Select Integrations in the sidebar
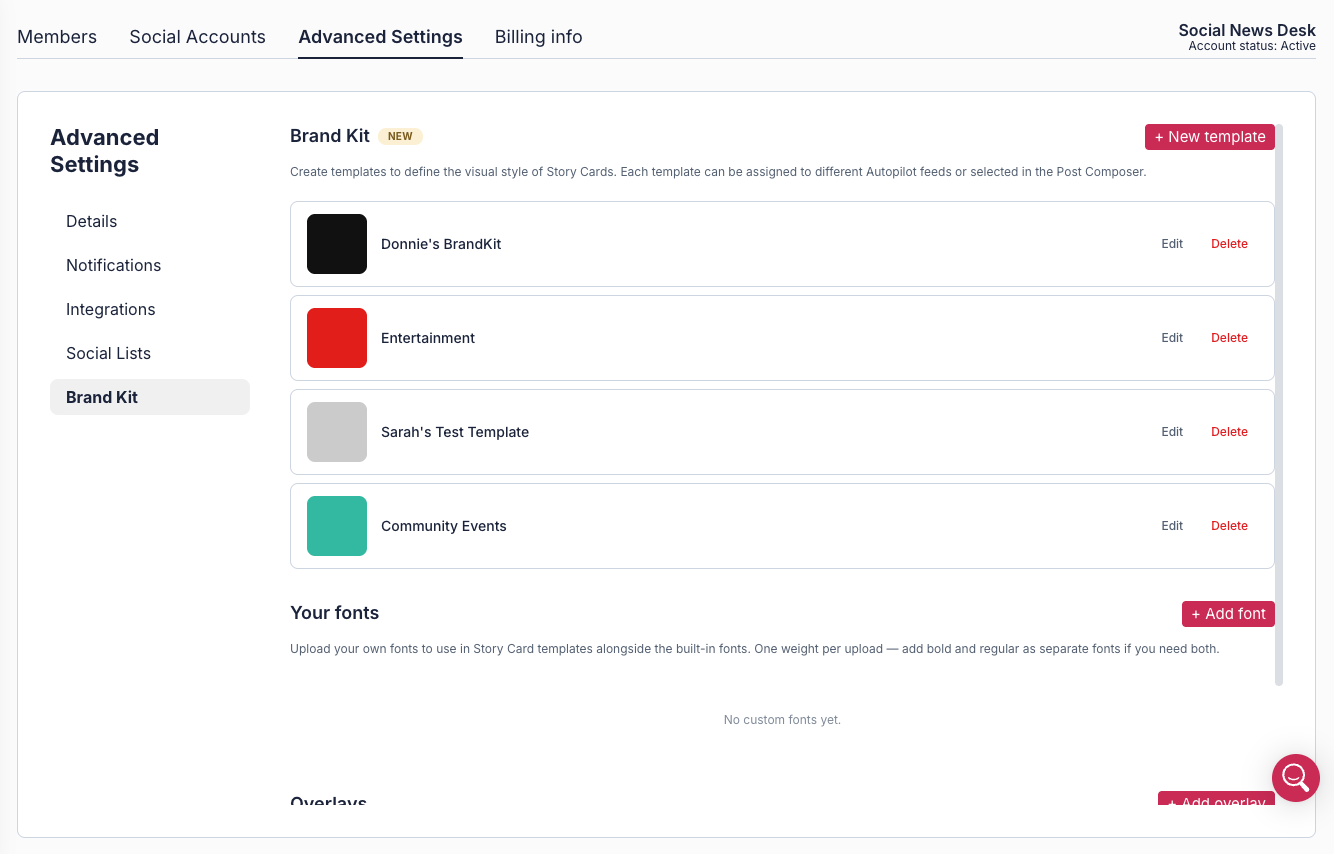This screenshot has width=1334, height=854. pos(150,309)
